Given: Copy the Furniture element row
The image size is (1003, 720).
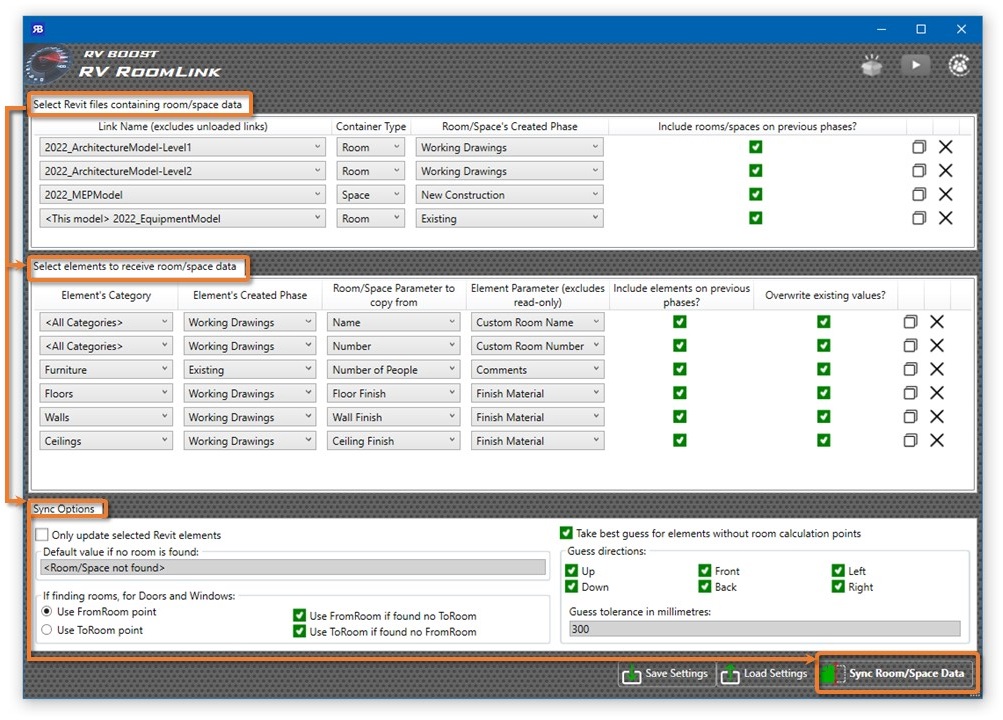Looking at the screenshot, I should point(910,369).
